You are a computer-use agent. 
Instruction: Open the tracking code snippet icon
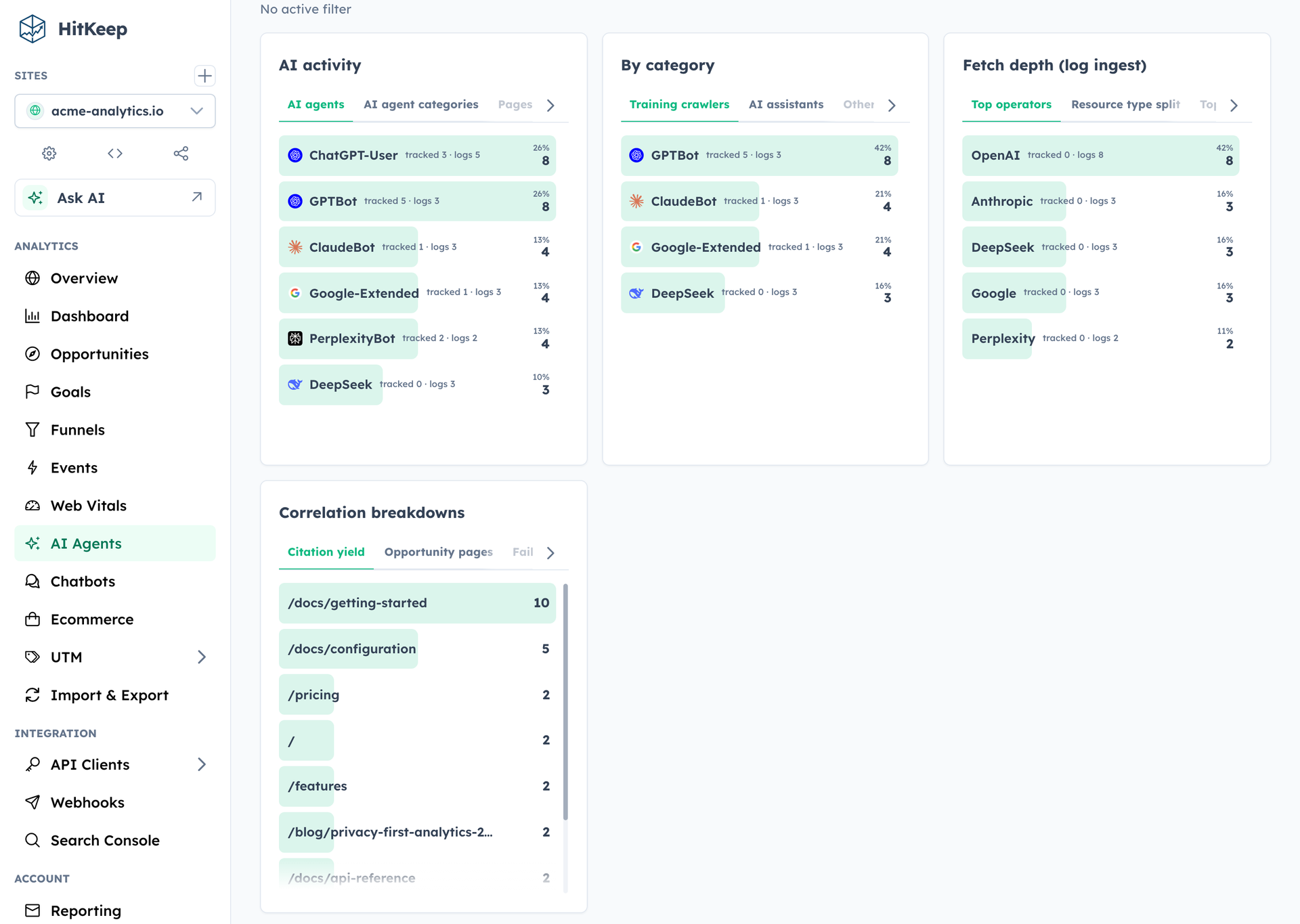pos(115,154)
